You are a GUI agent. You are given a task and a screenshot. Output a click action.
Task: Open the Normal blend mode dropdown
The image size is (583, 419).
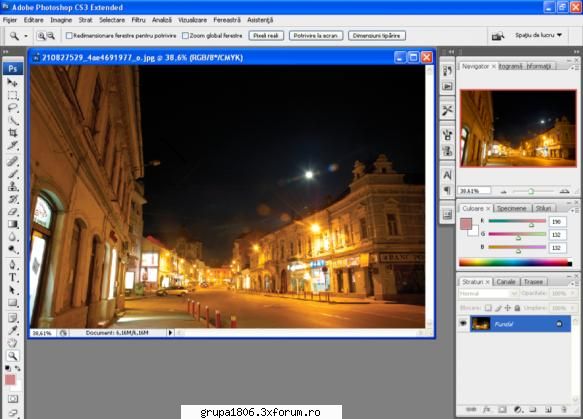(x=488, y=294)
